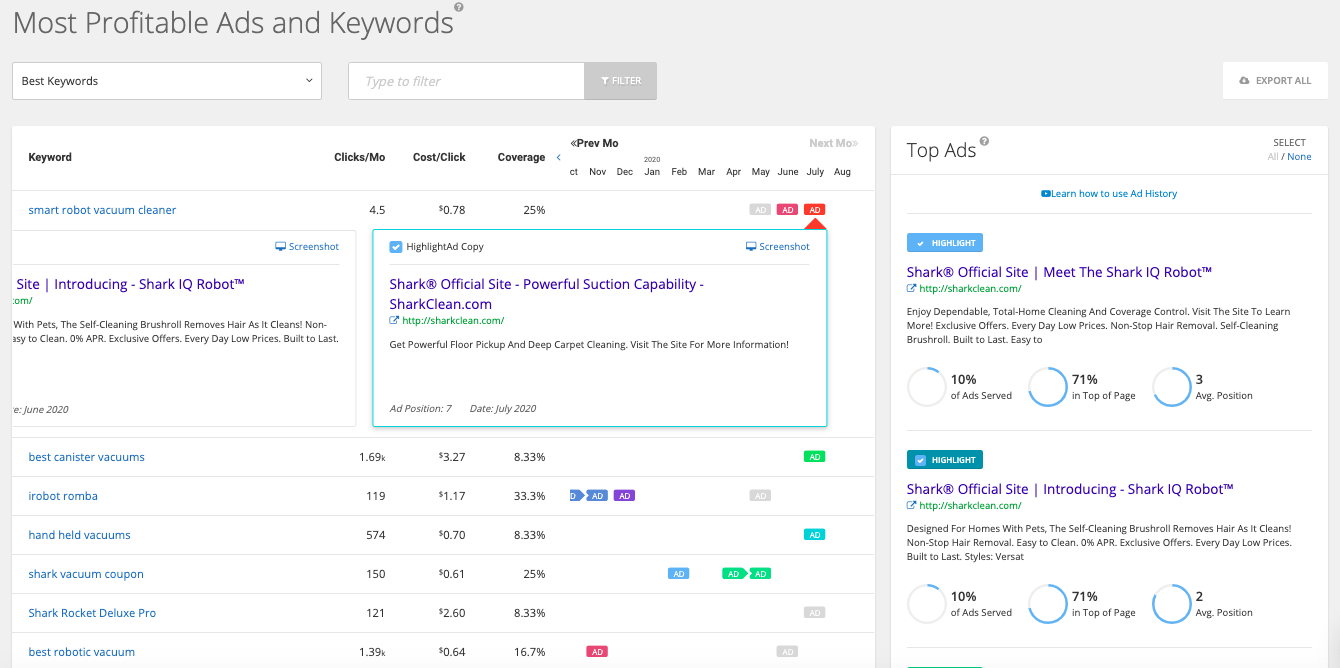Click 16.7% coverage for best robotic vacuum
Image resolution: width=1340 pixels, height=668 pixels.
click(529, 652)
